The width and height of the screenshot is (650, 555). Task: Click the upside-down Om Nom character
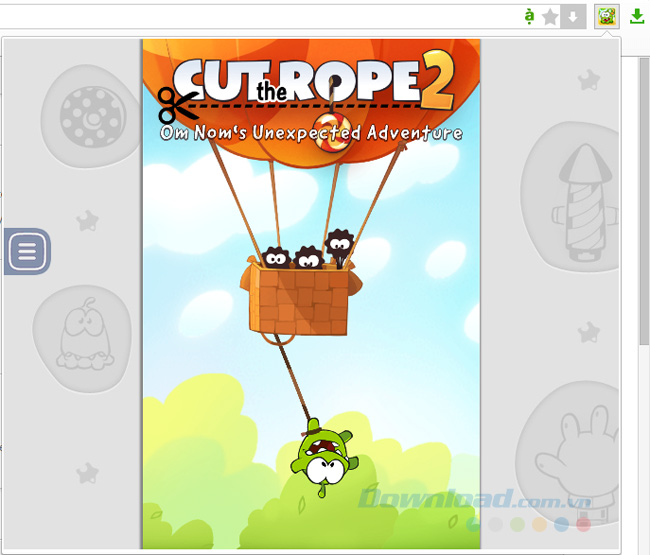[325, 457]
